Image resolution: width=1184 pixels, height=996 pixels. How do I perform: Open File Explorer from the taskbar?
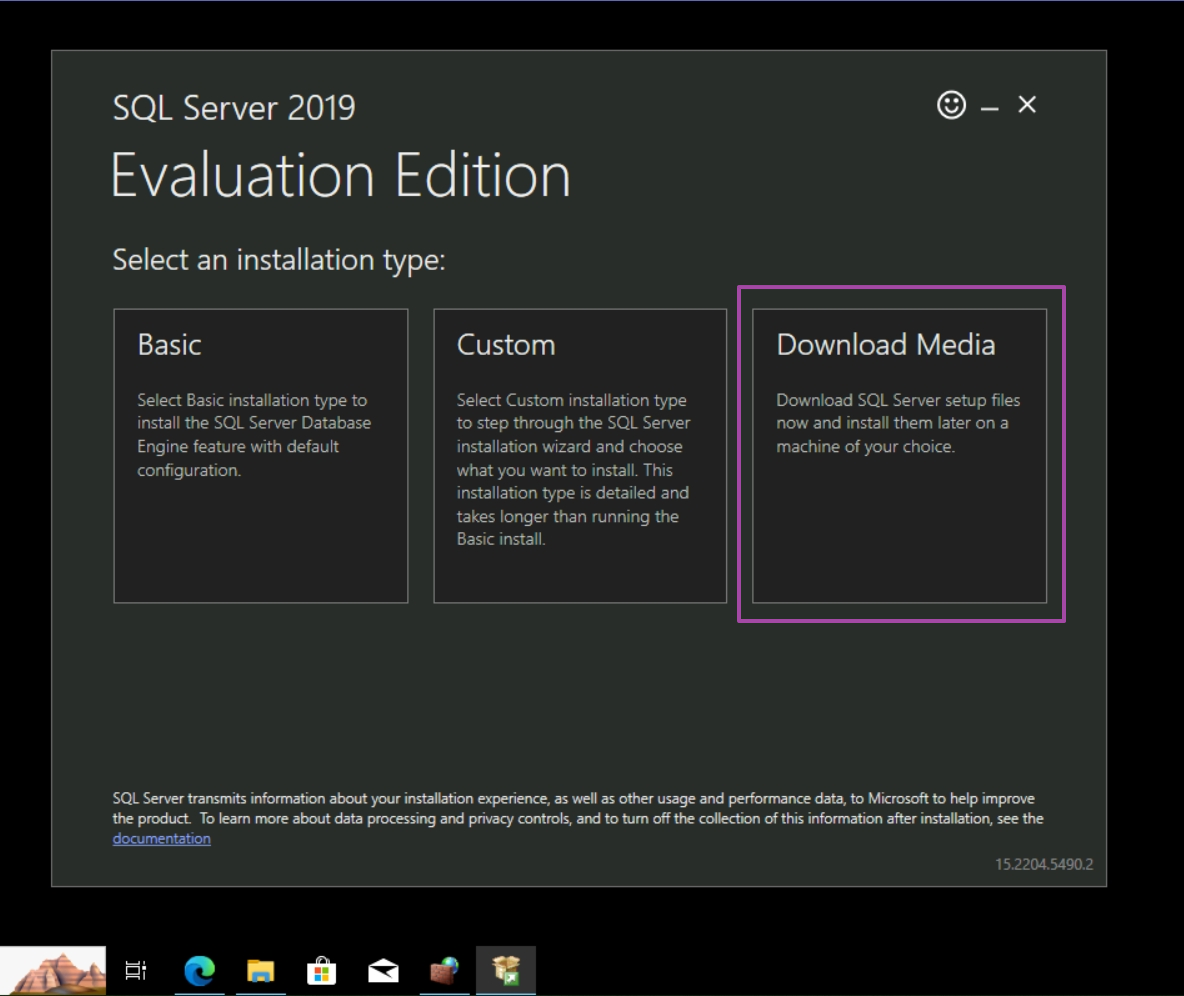pos(261,970)
